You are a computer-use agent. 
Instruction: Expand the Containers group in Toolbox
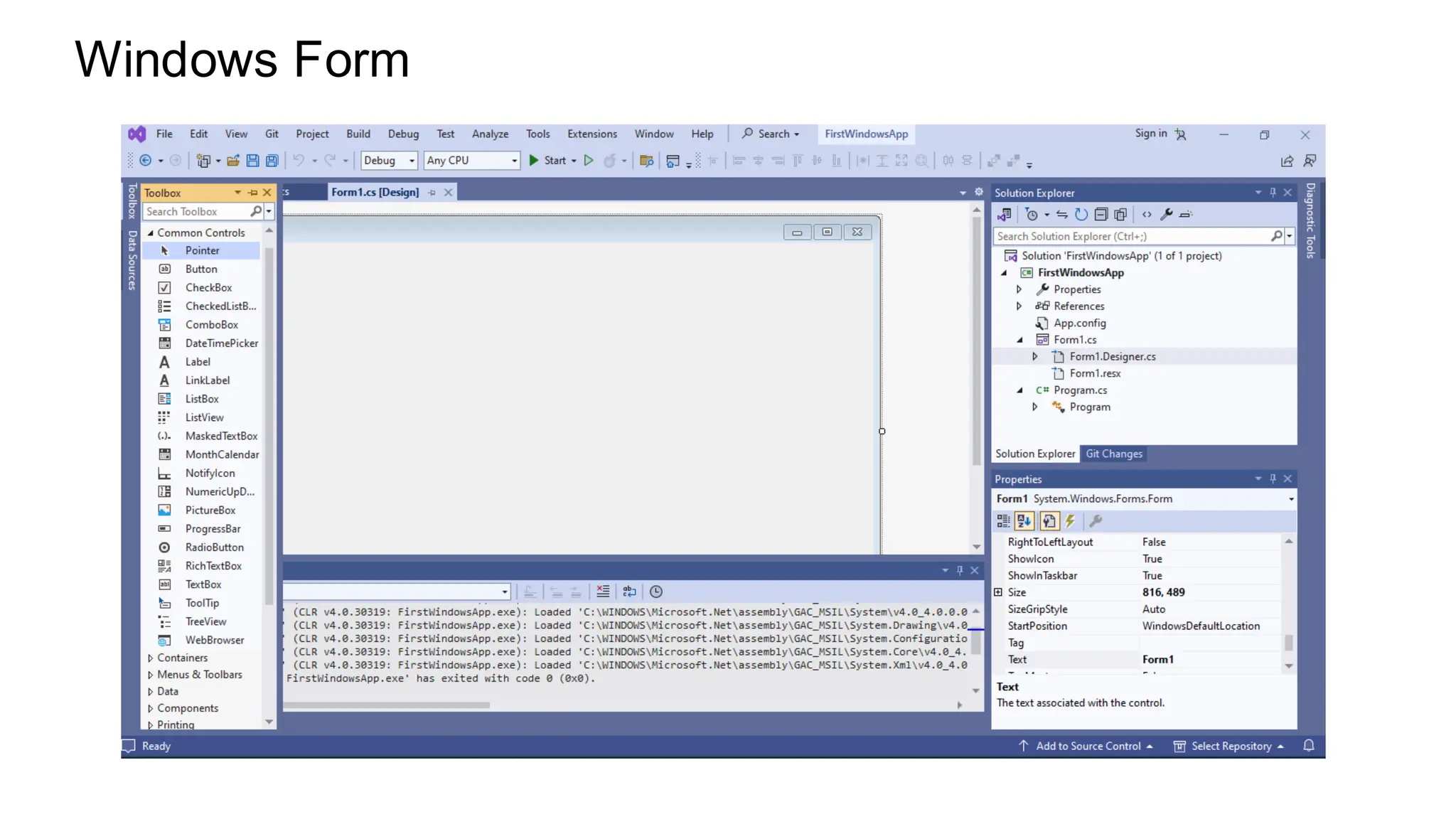tap(150, 658)
